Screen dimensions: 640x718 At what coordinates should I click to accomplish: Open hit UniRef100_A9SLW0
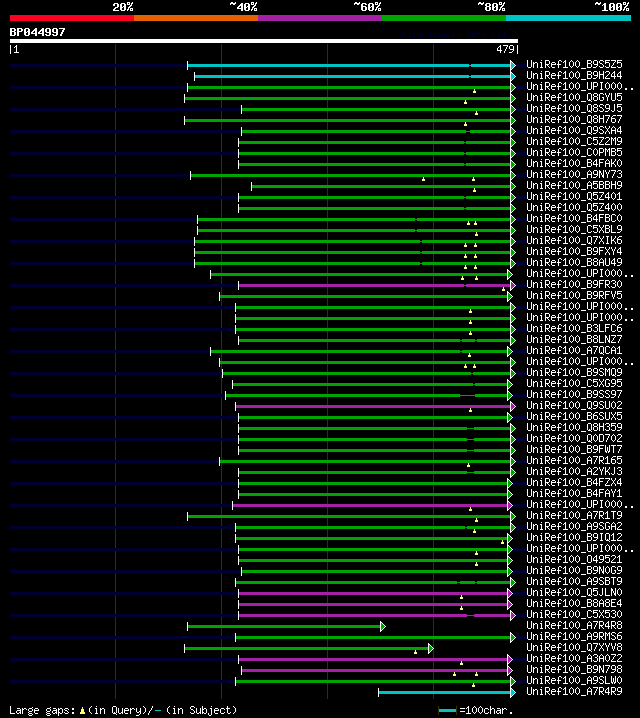tap(574, 680)
